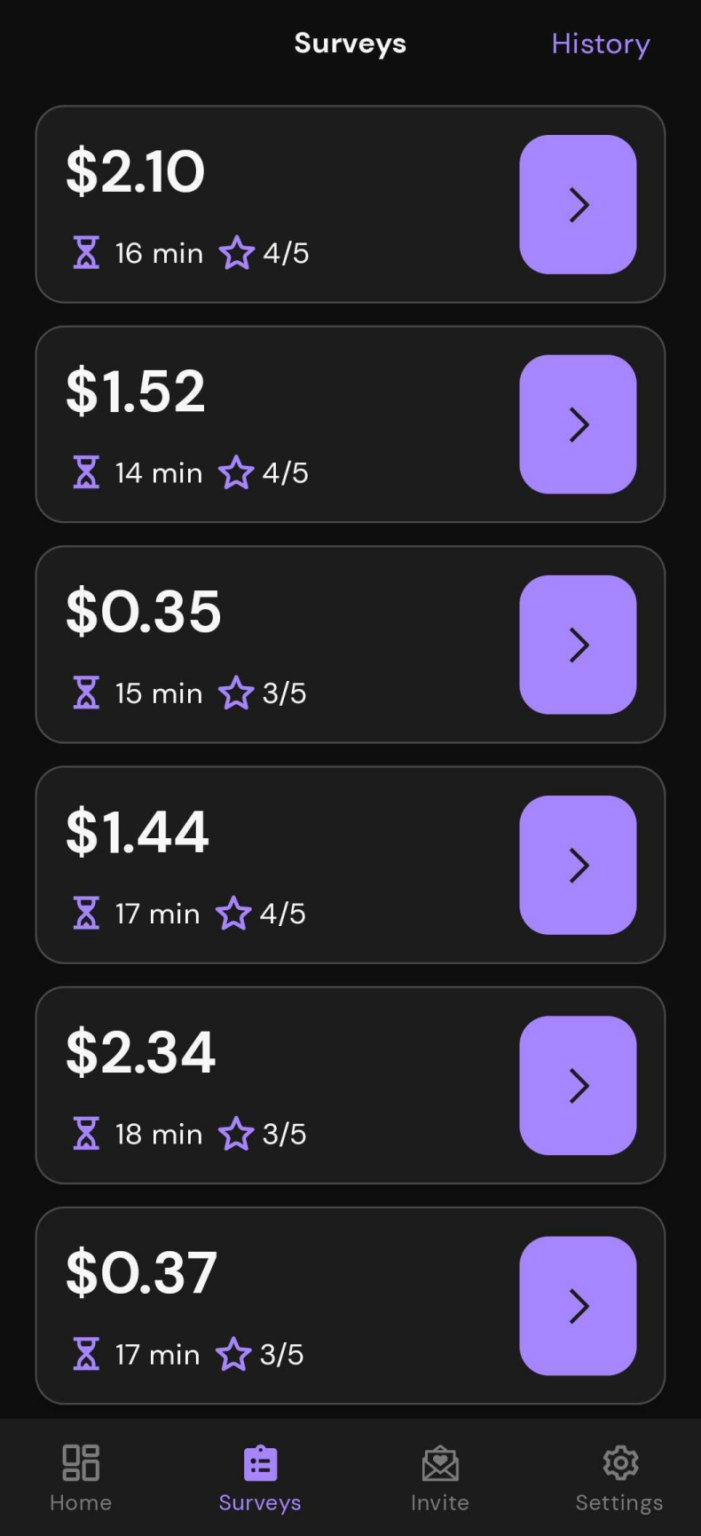Image resolution: width=701 pixels, height=1536 pixels.
Task: Tap the star icon on $0.35 survey
Action: tap(236, 694)
